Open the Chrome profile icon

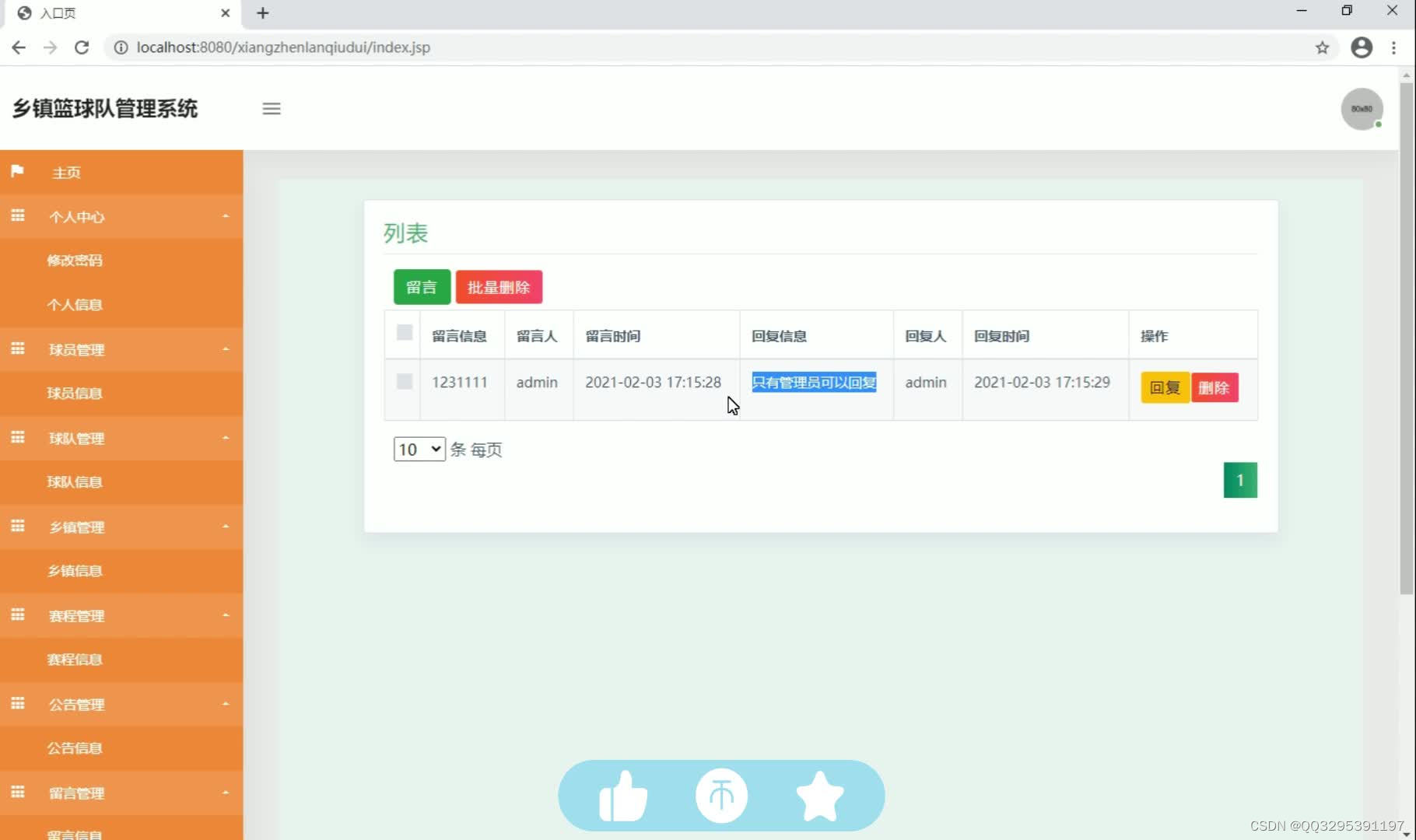tap(1362, 47)
